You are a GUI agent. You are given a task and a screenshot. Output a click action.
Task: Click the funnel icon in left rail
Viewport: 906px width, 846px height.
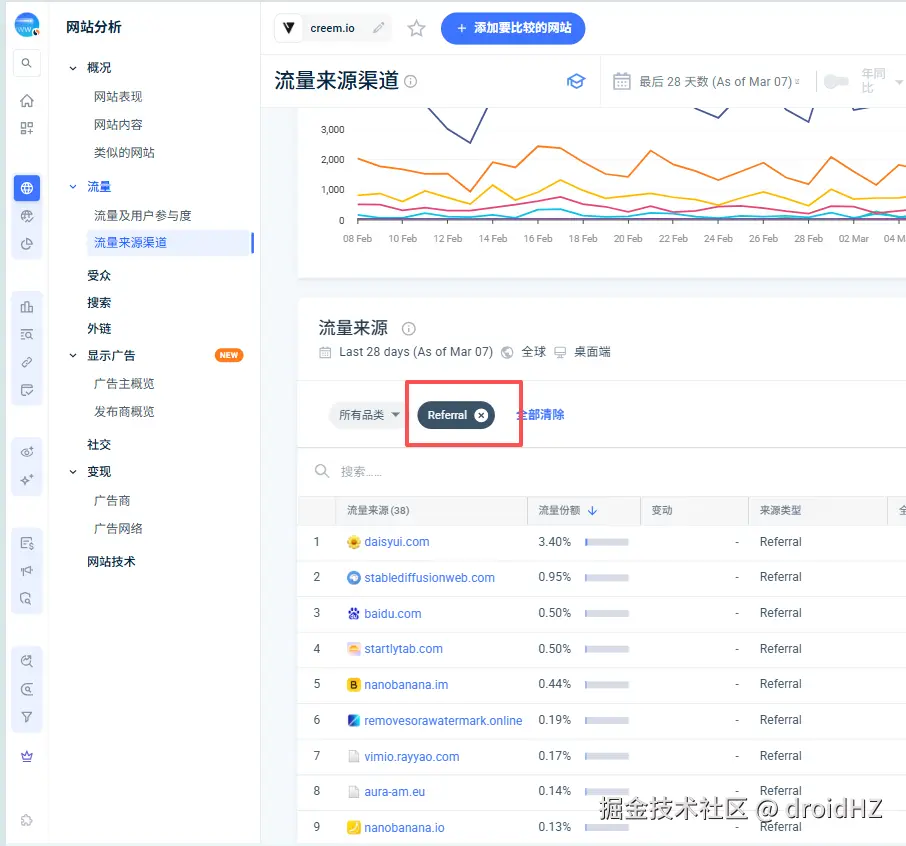coord(27,717)
